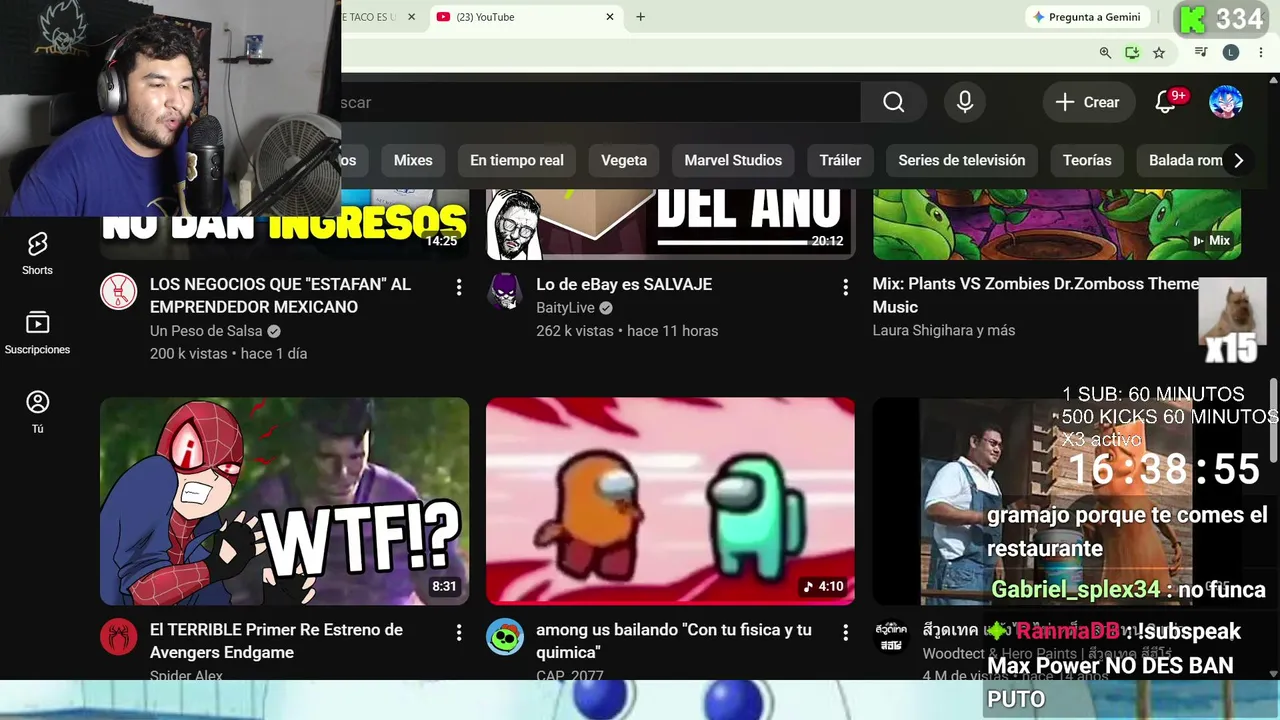Click the 4:10 duration badge

[823, 587]
